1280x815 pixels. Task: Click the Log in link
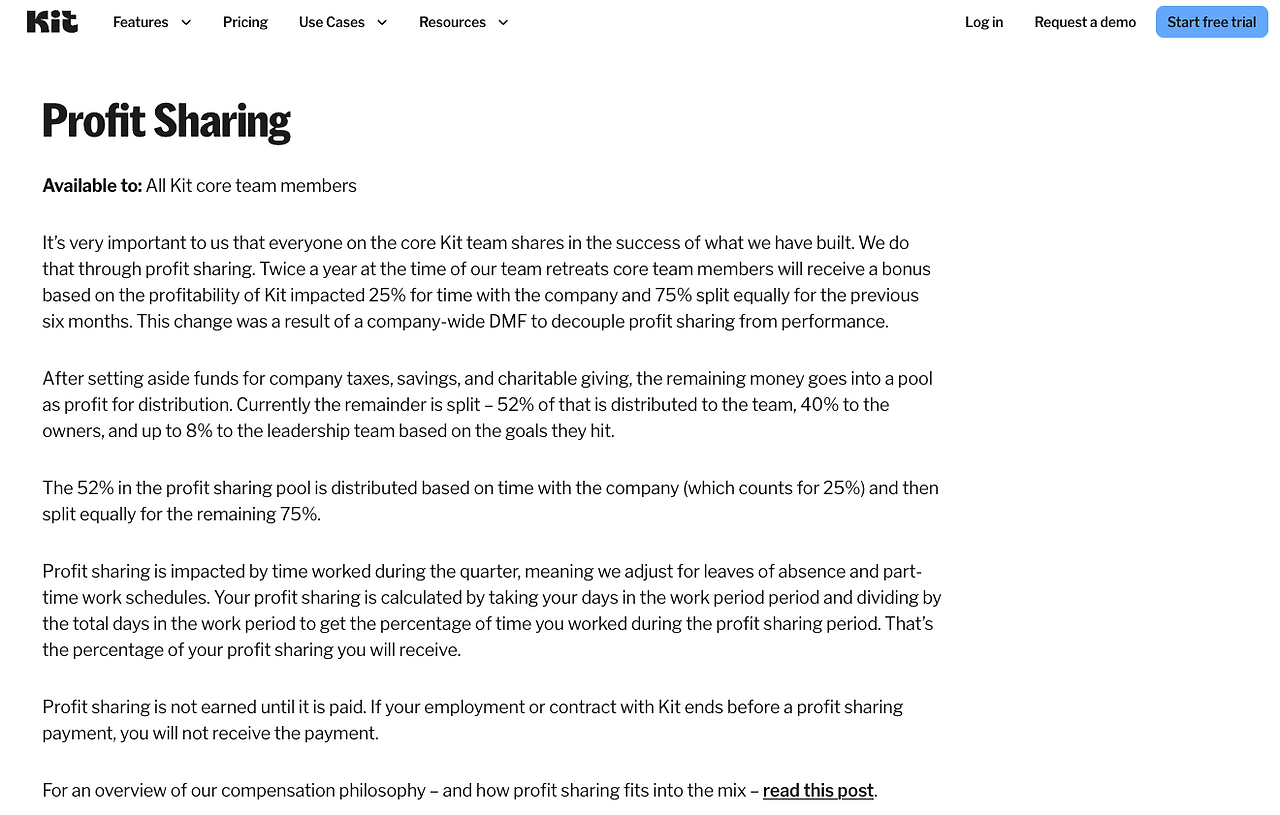tap(984, 22)
